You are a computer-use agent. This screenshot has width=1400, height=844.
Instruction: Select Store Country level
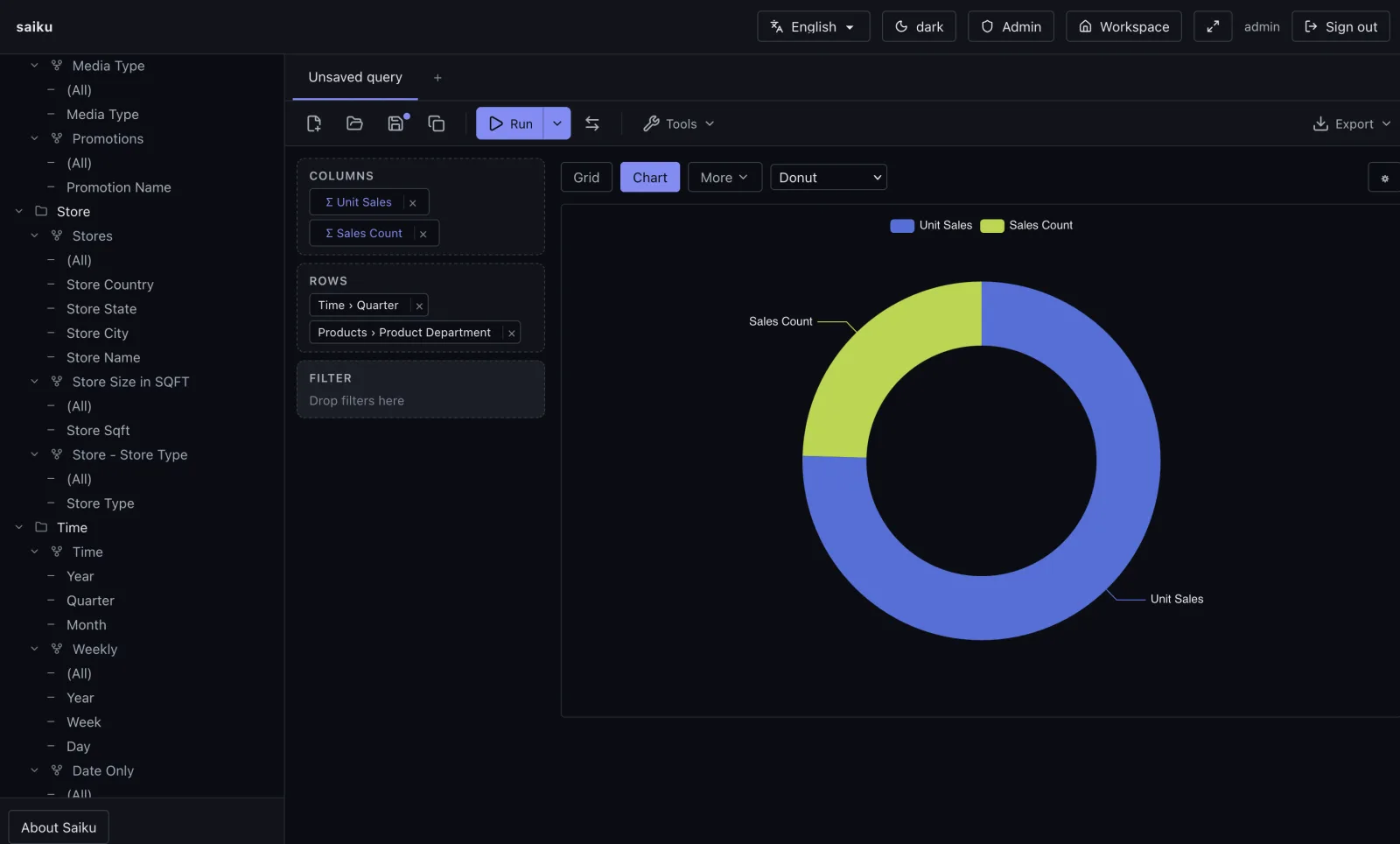[x=110, y=285]
